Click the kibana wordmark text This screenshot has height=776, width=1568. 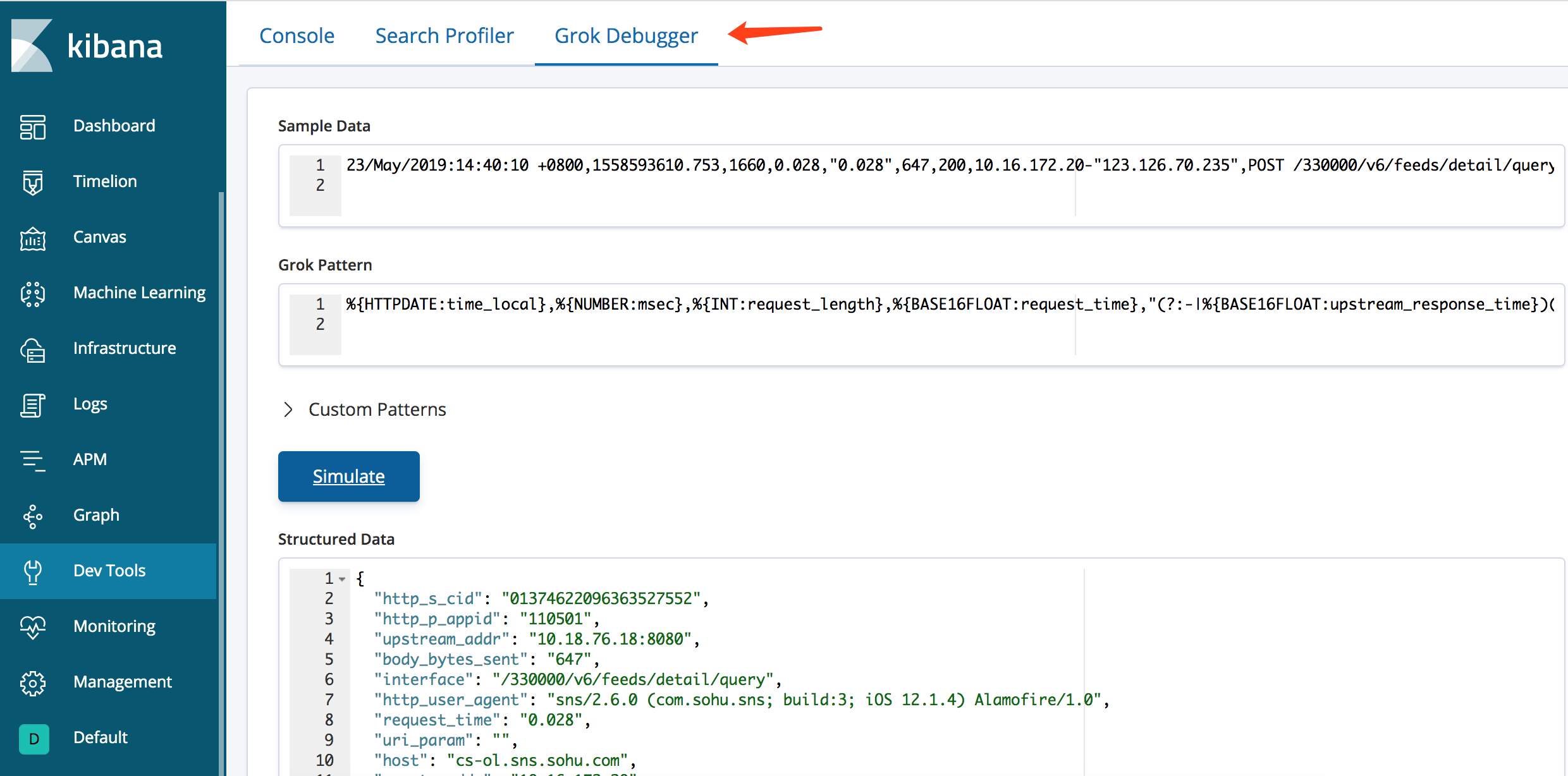pyautogui.click(x=115, y=46)
